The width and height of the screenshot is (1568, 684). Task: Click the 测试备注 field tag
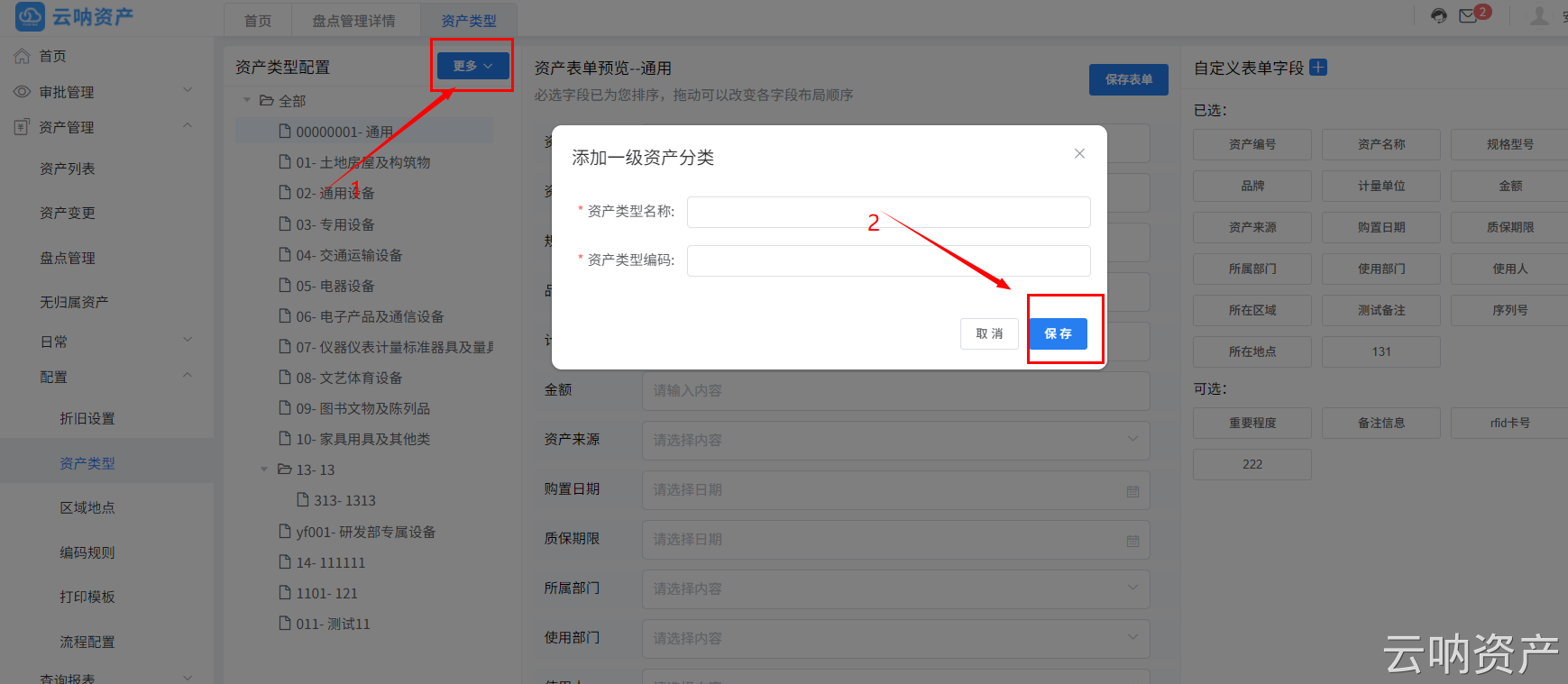click(1381, 310)
